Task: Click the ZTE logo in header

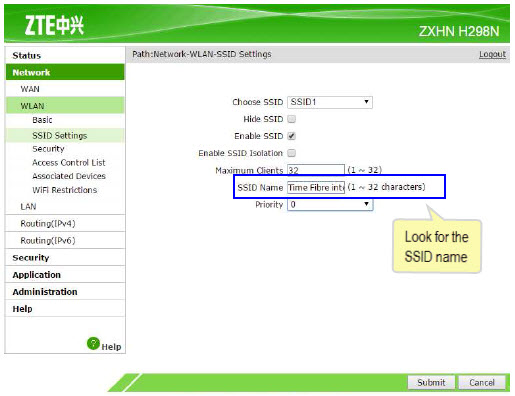Action: coord(54,25)
